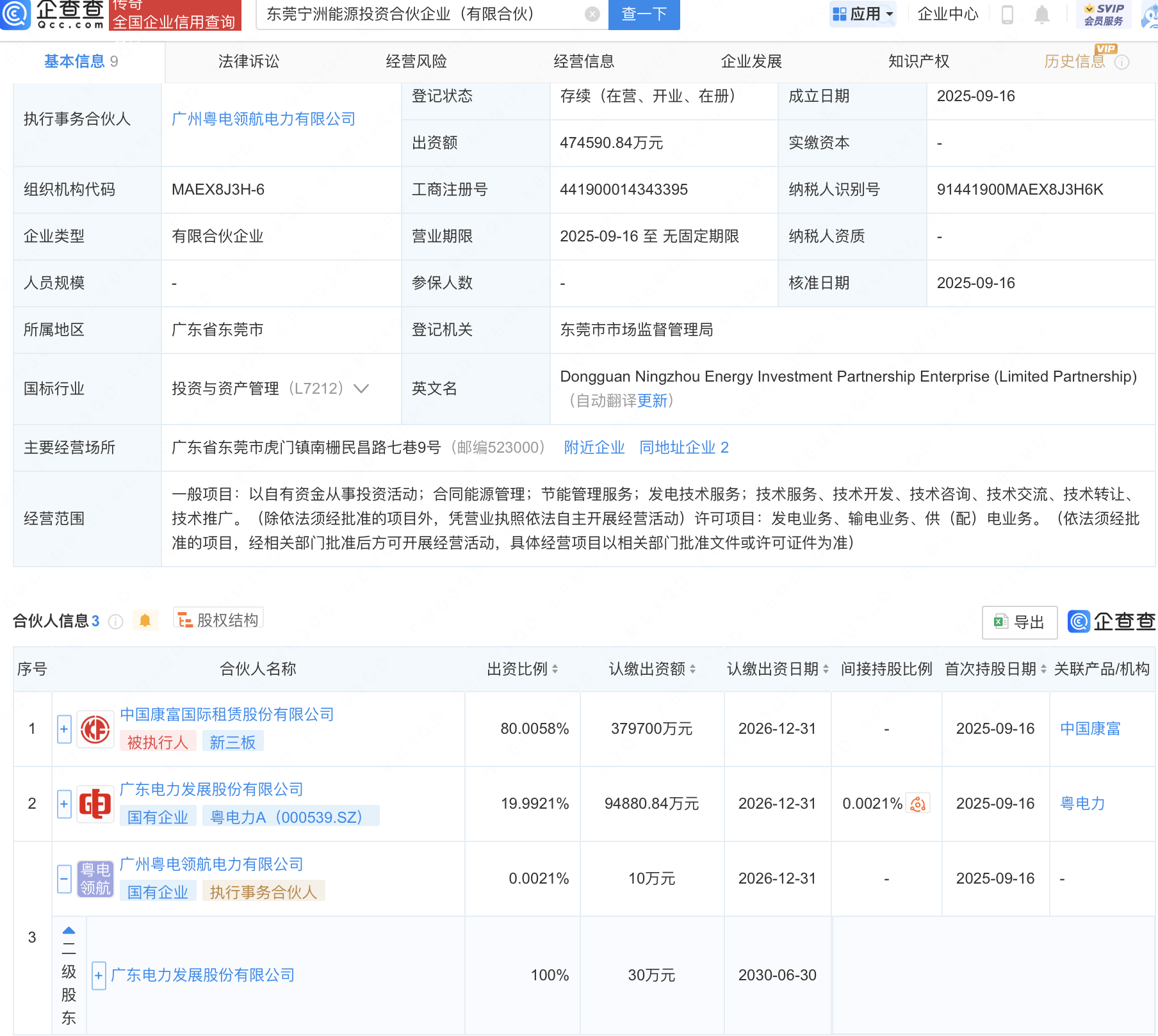Open 广州粤电领航电力有限公司 executive partner link
The height and width of the screenshot is (1036, 1158).
pos(264,119)
